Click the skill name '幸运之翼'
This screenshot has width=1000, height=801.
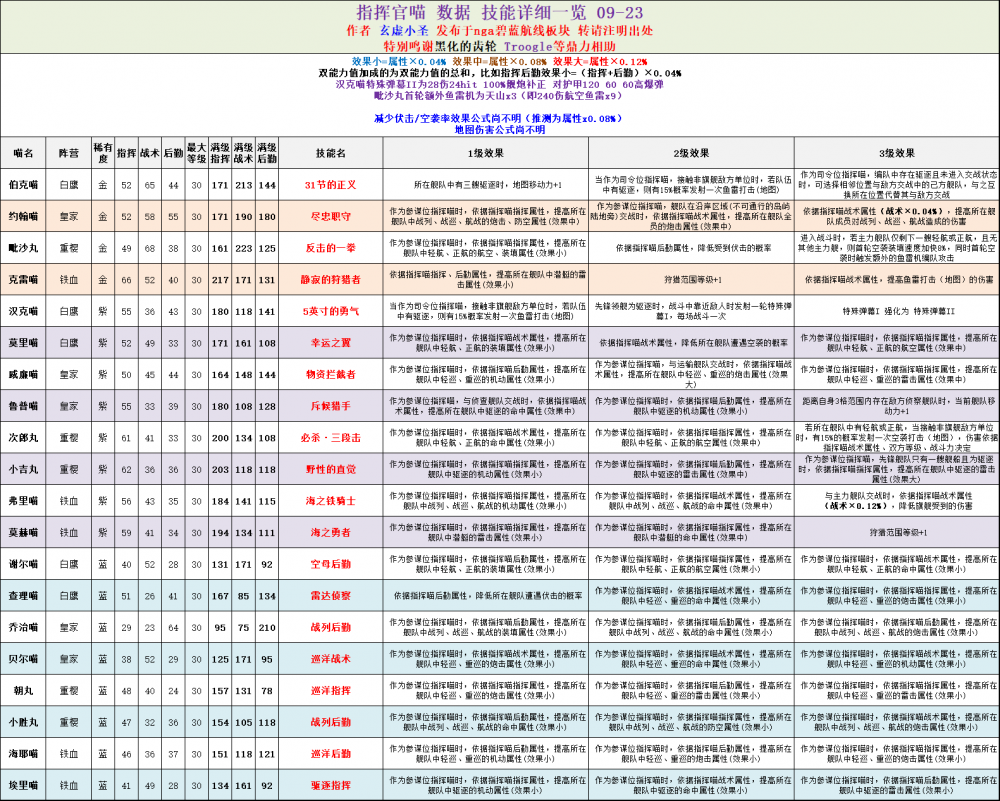coord(330,343)
